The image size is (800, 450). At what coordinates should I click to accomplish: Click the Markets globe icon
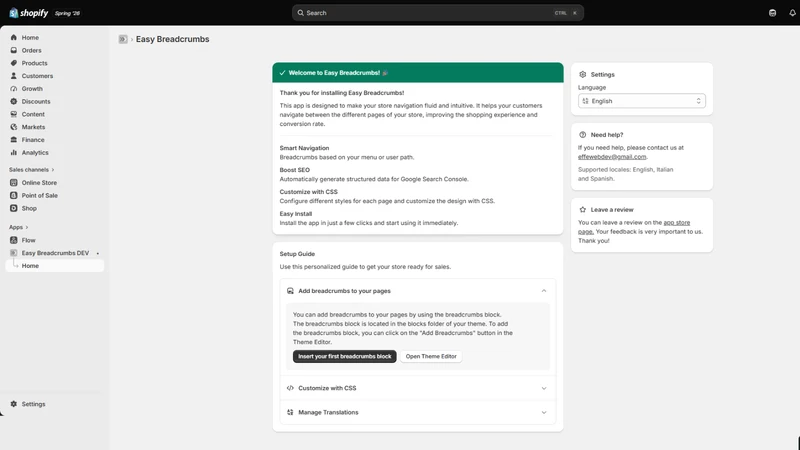tap(14, 127)
